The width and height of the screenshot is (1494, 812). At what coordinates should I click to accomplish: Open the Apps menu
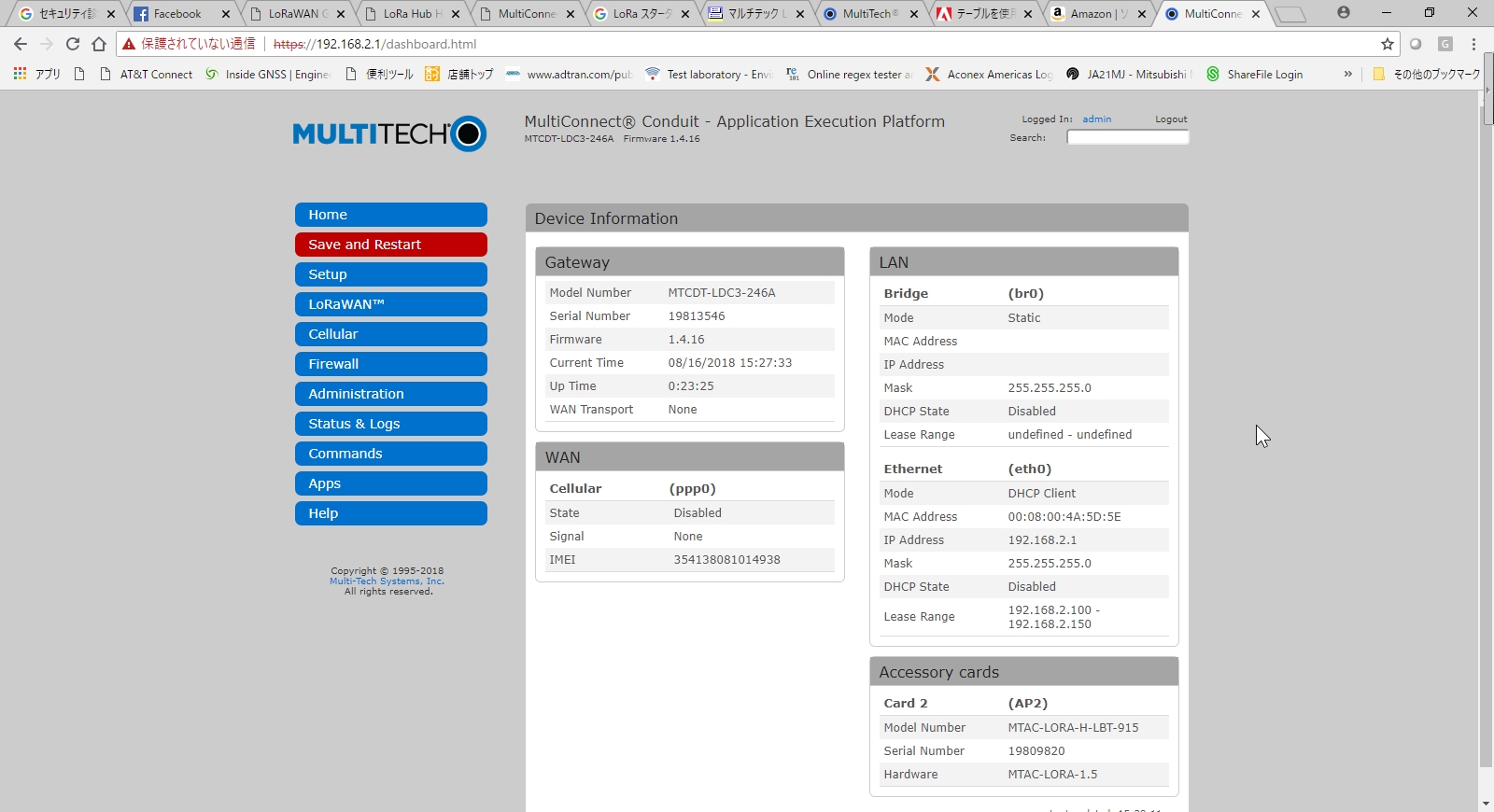390,483
